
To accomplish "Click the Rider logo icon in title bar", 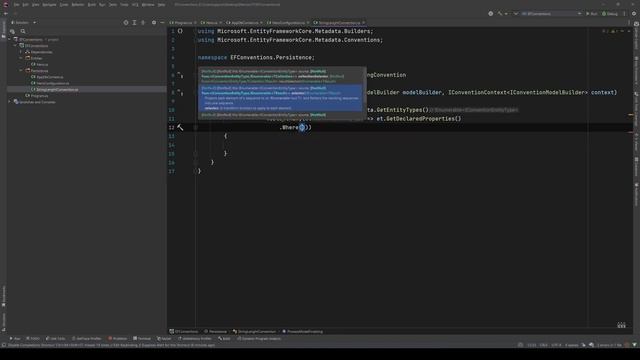I will click(x=6, y=4).
